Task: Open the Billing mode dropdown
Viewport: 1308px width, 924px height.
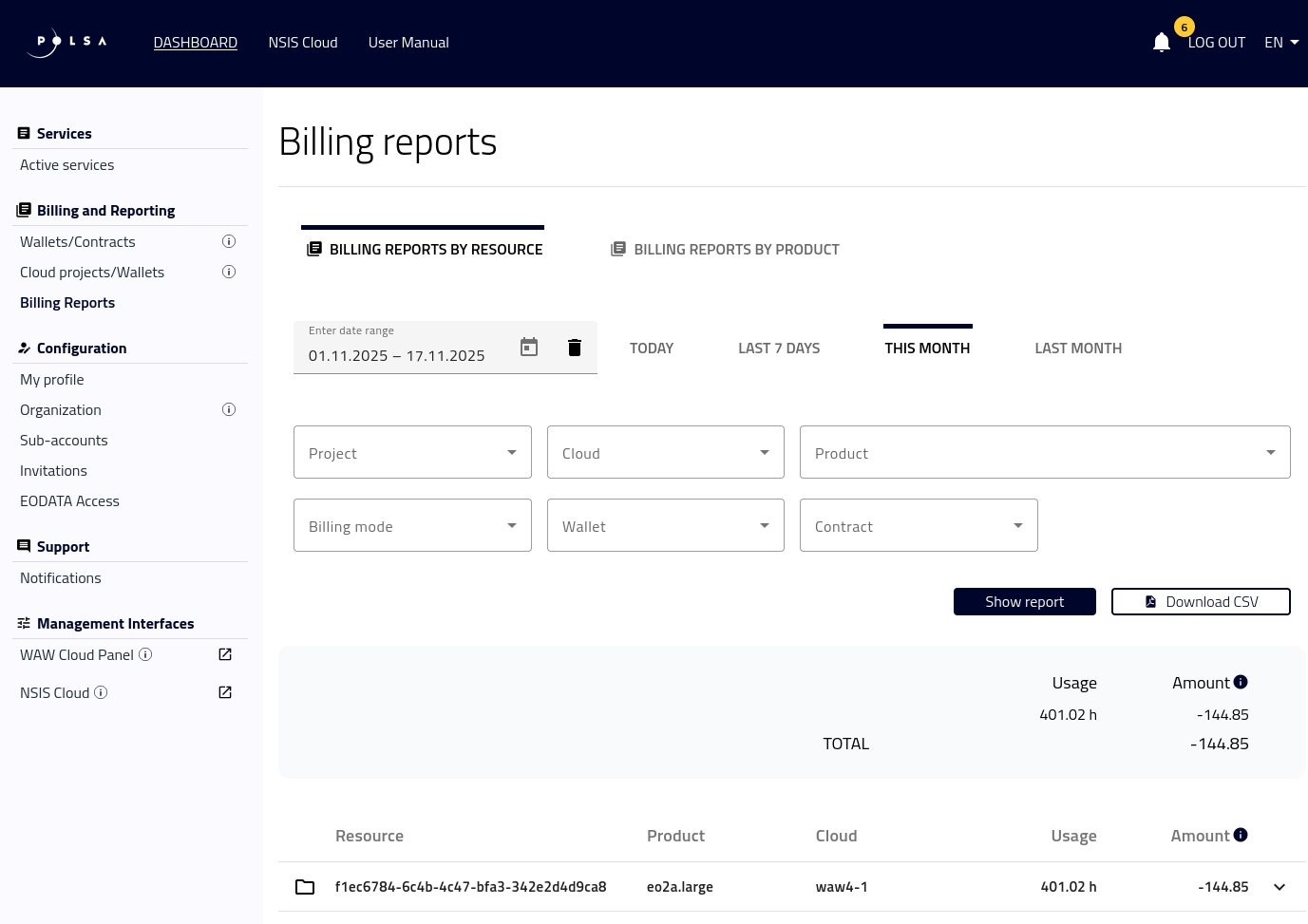Action: click(x=412, y=526)
